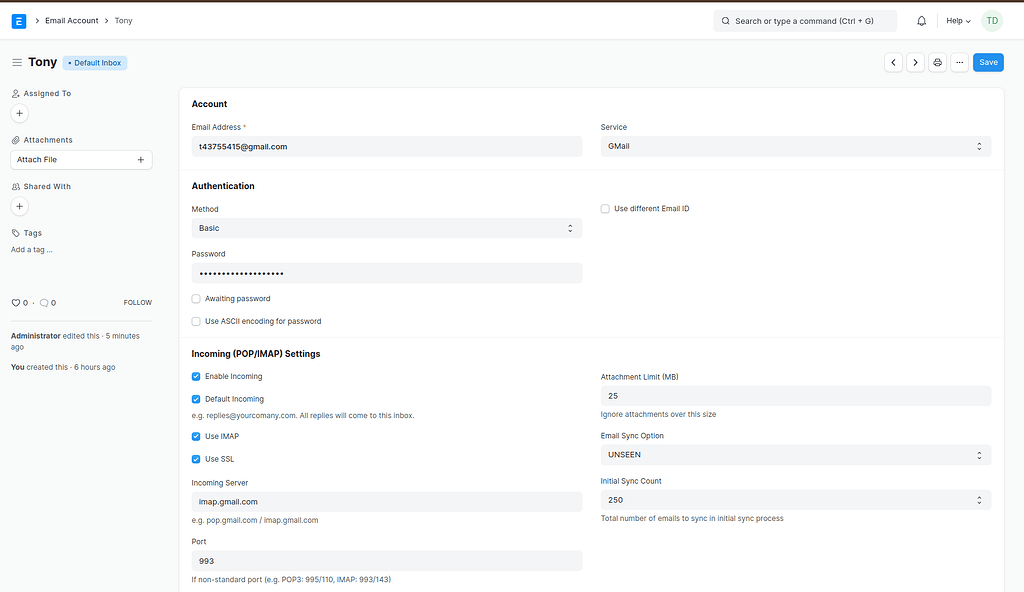Open the Service dropdown showing GMail
This screenshot has height=592, width=1024.
pos(793,146)
